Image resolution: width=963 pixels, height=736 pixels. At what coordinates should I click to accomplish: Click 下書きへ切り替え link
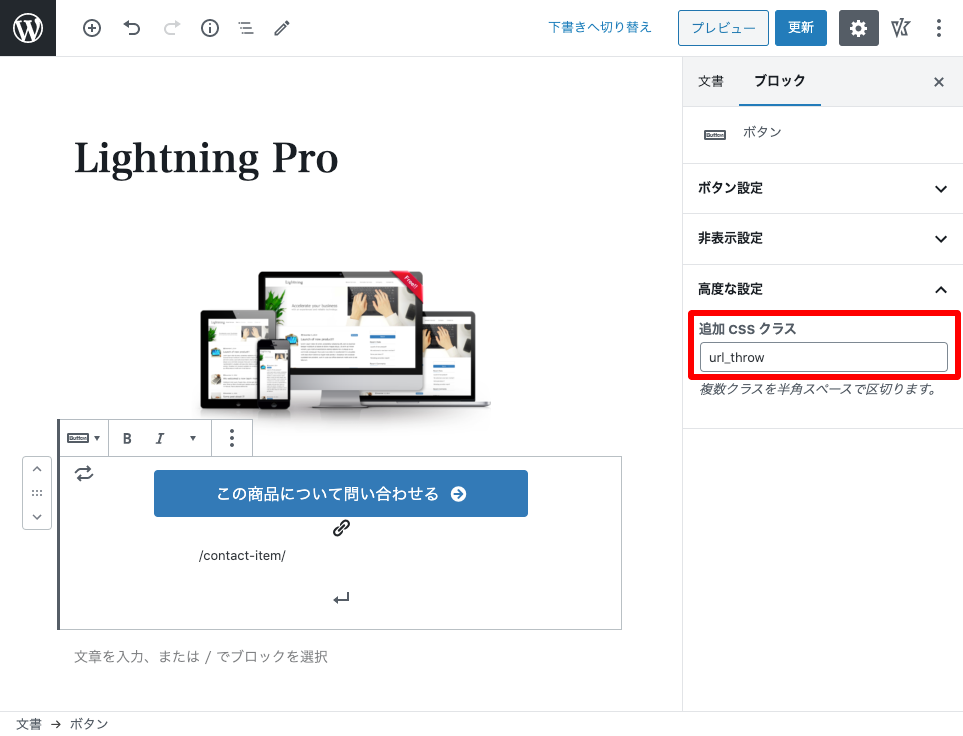[599, 28]
